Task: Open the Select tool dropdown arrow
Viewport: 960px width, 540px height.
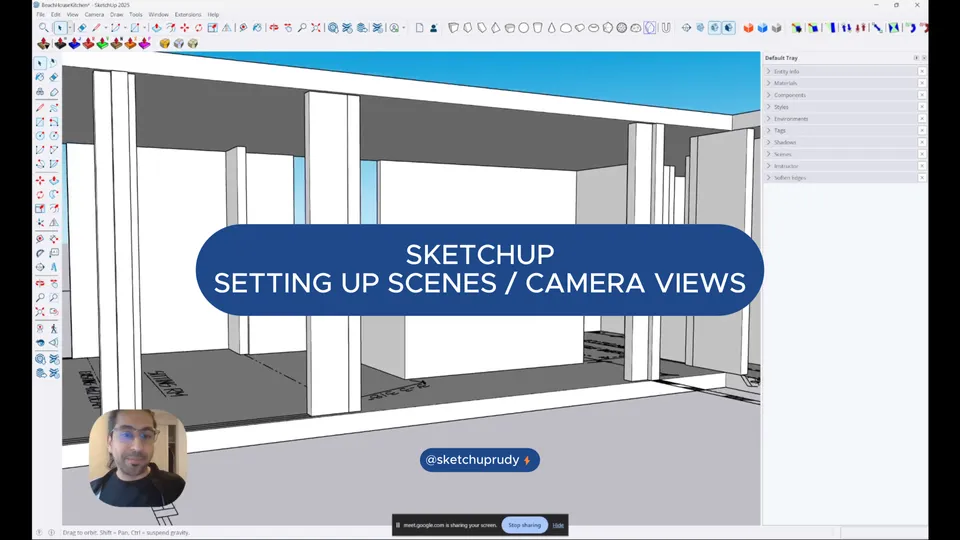Action: click(70, 28)
